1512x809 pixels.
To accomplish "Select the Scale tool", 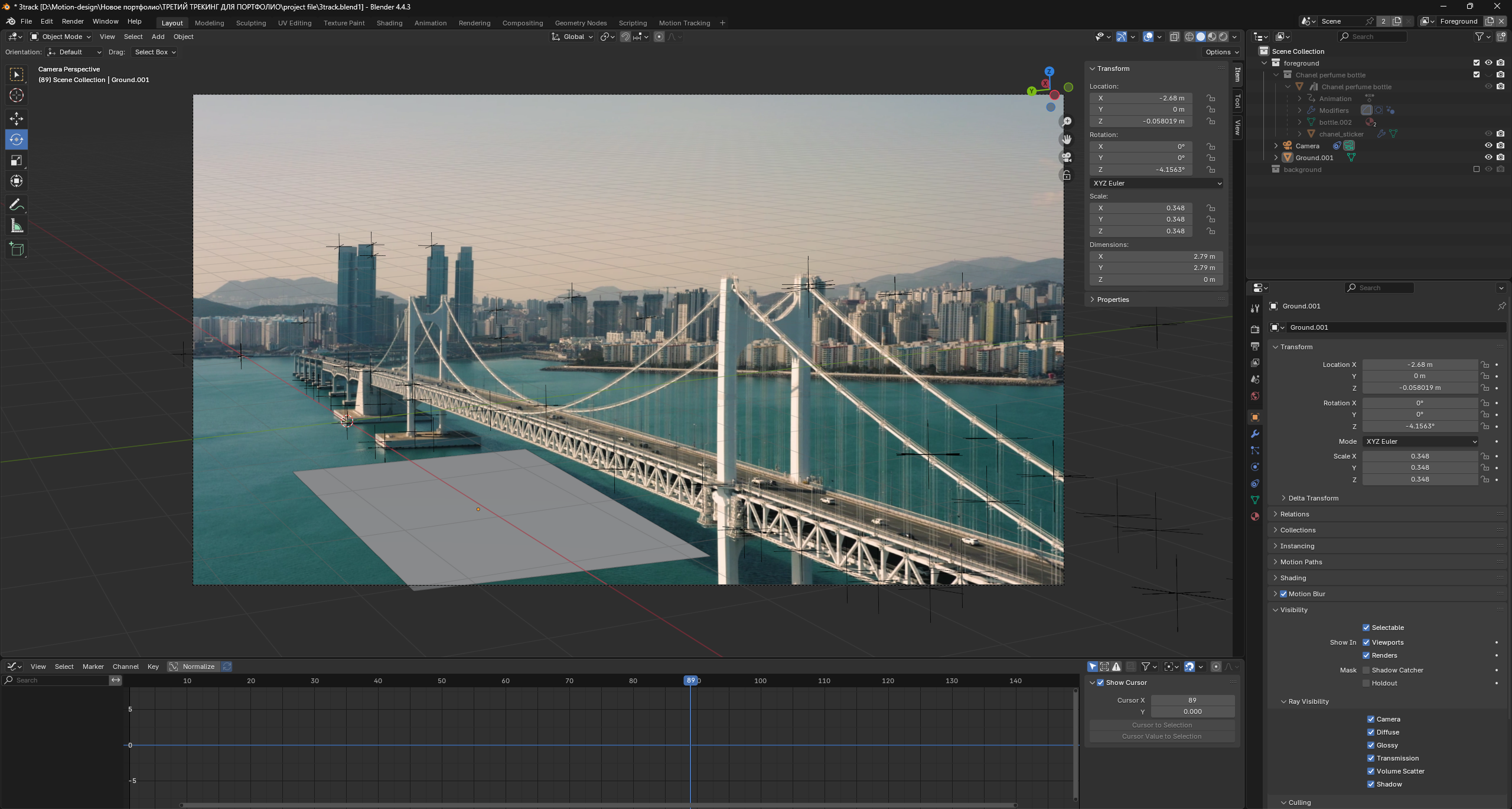I will point(17,161).
